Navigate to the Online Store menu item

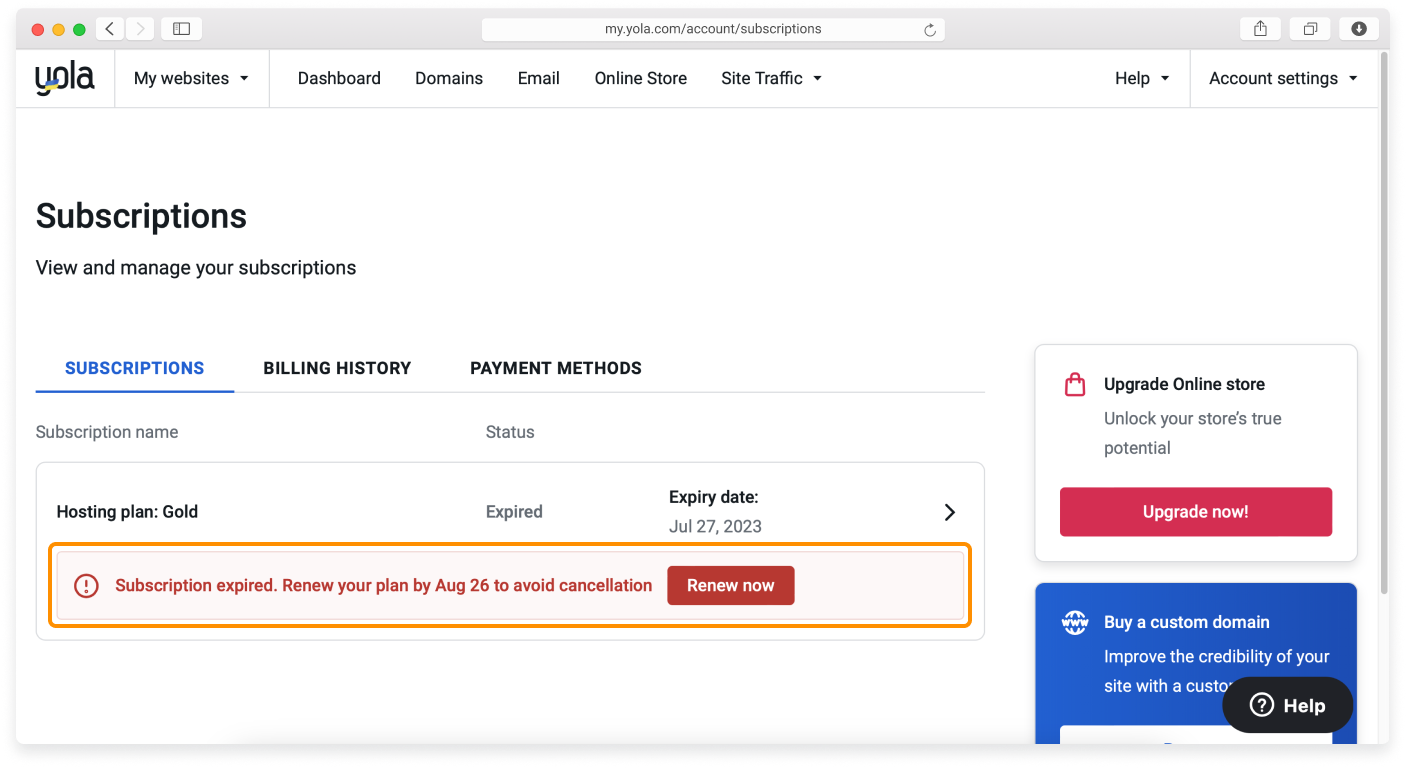641,77
